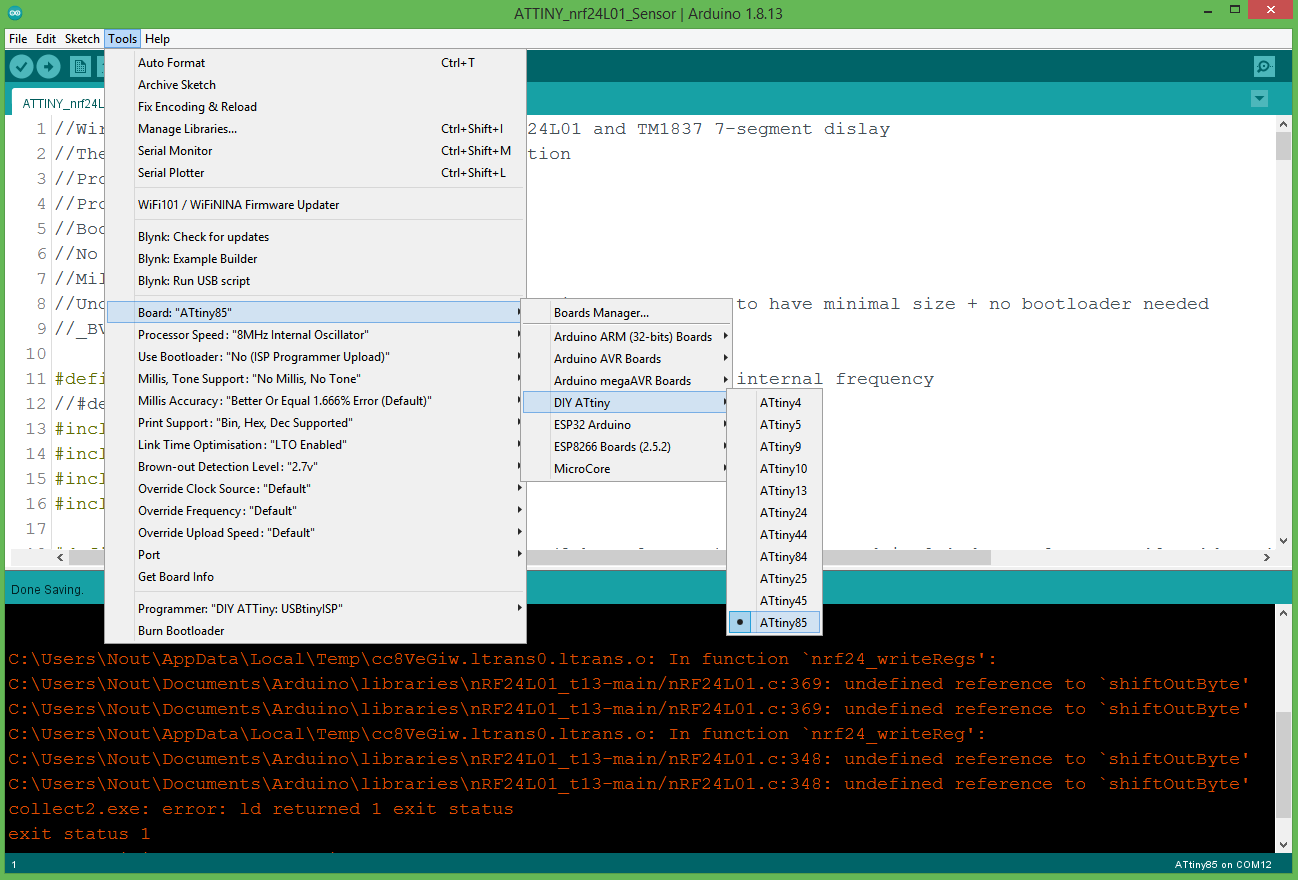Expand Programmer: DIY ATtiny USBtinyISP submenu

tap(315, 609)
